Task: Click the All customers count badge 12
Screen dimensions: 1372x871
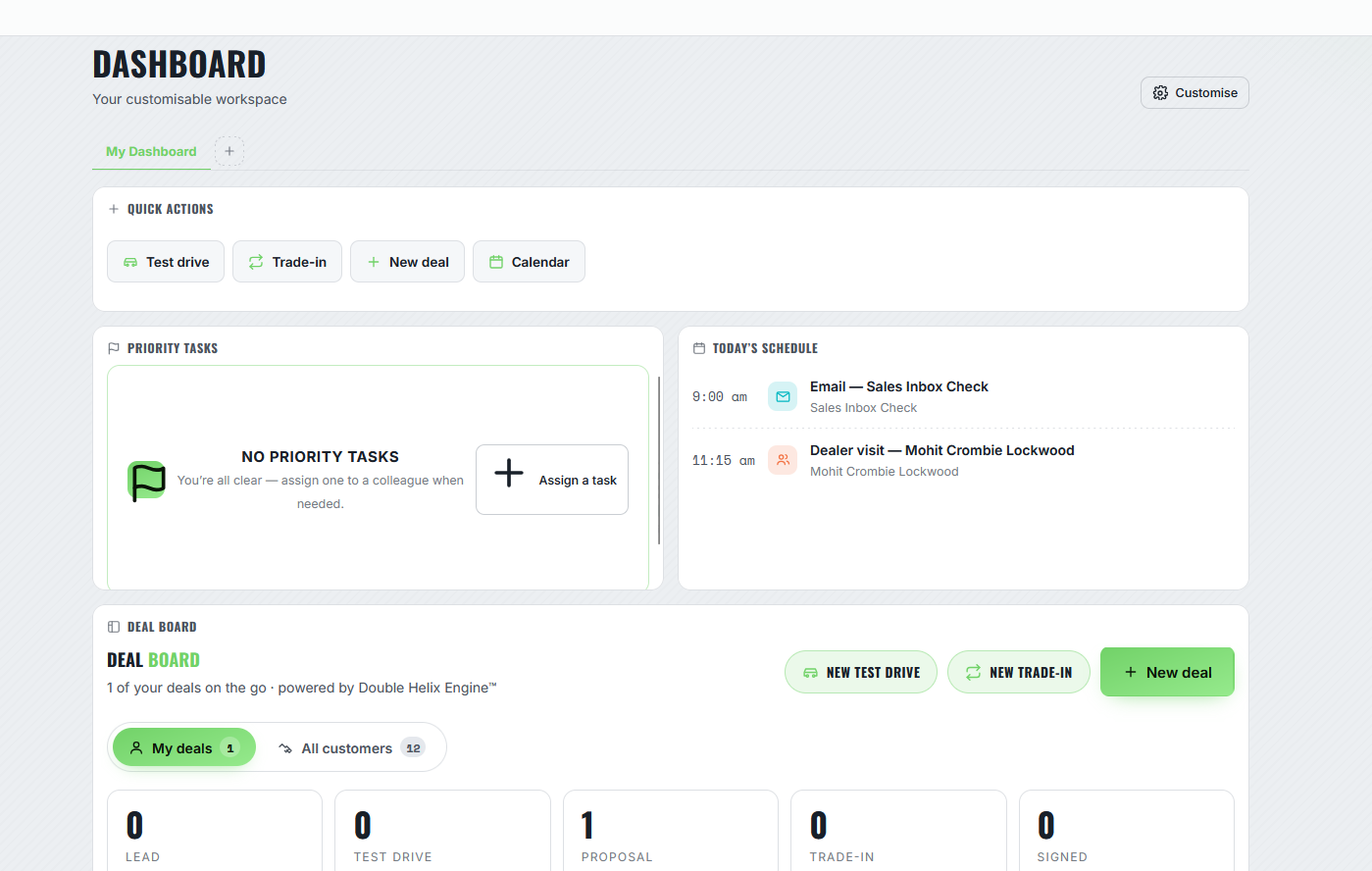Action: point(413,748)
